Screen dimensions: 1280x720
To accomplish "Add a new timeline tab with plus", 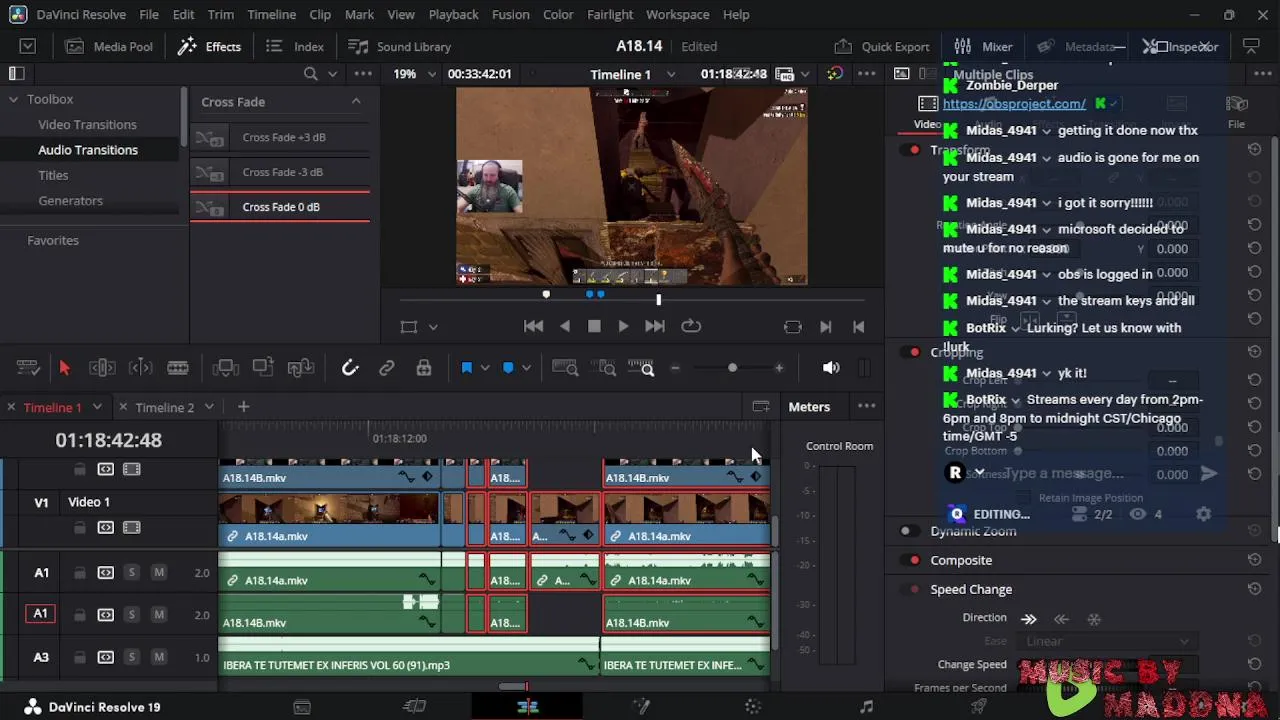I will tap(243, 406).
